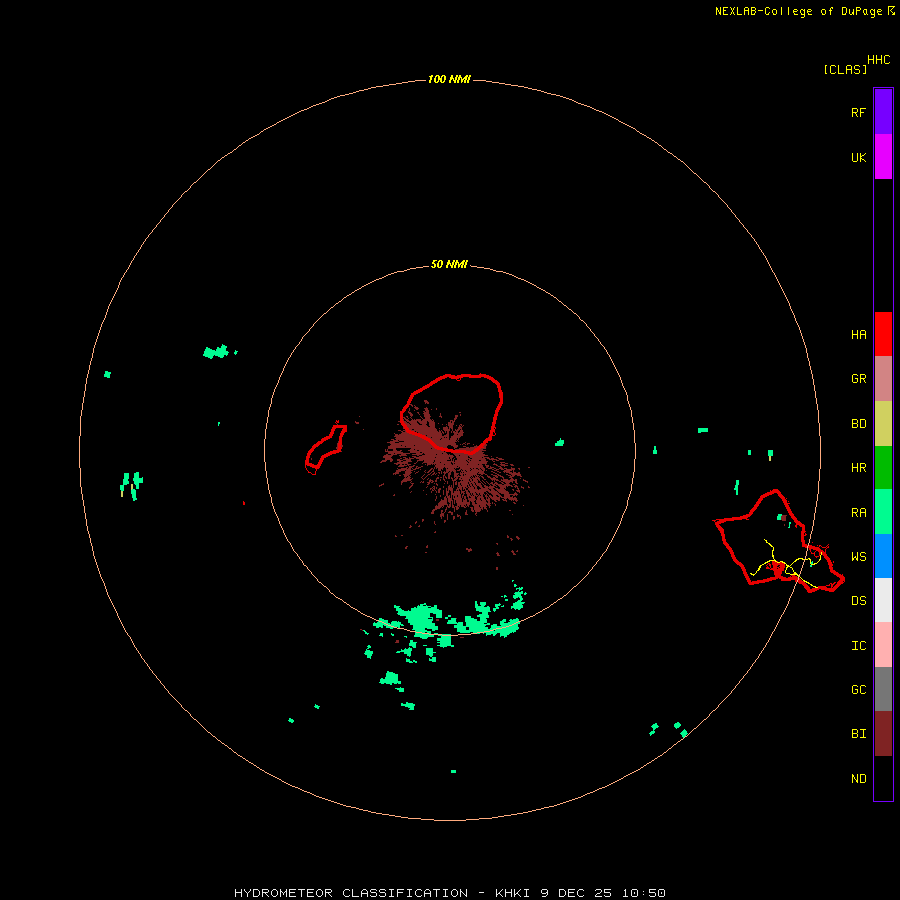Screen dimensions: 900x900
Task: Click the RF purple legend swatch
Action: (x=883, y=111)
